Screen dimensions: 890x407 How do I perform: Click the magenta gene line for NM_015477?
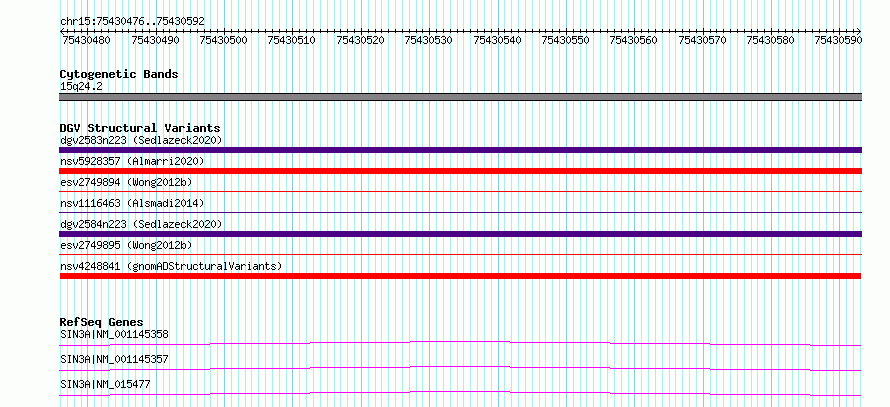tap(460, 393)
